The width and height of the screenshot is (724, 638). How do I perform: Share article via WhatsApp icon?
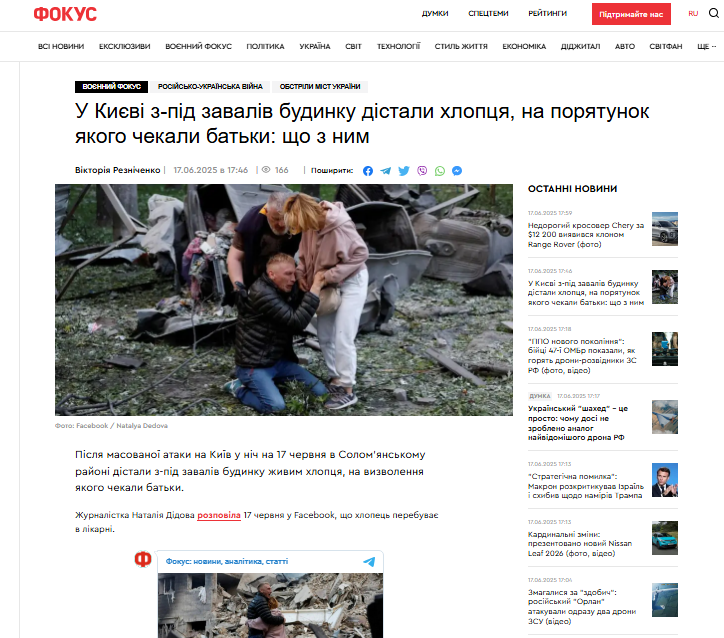click(440, 171)
